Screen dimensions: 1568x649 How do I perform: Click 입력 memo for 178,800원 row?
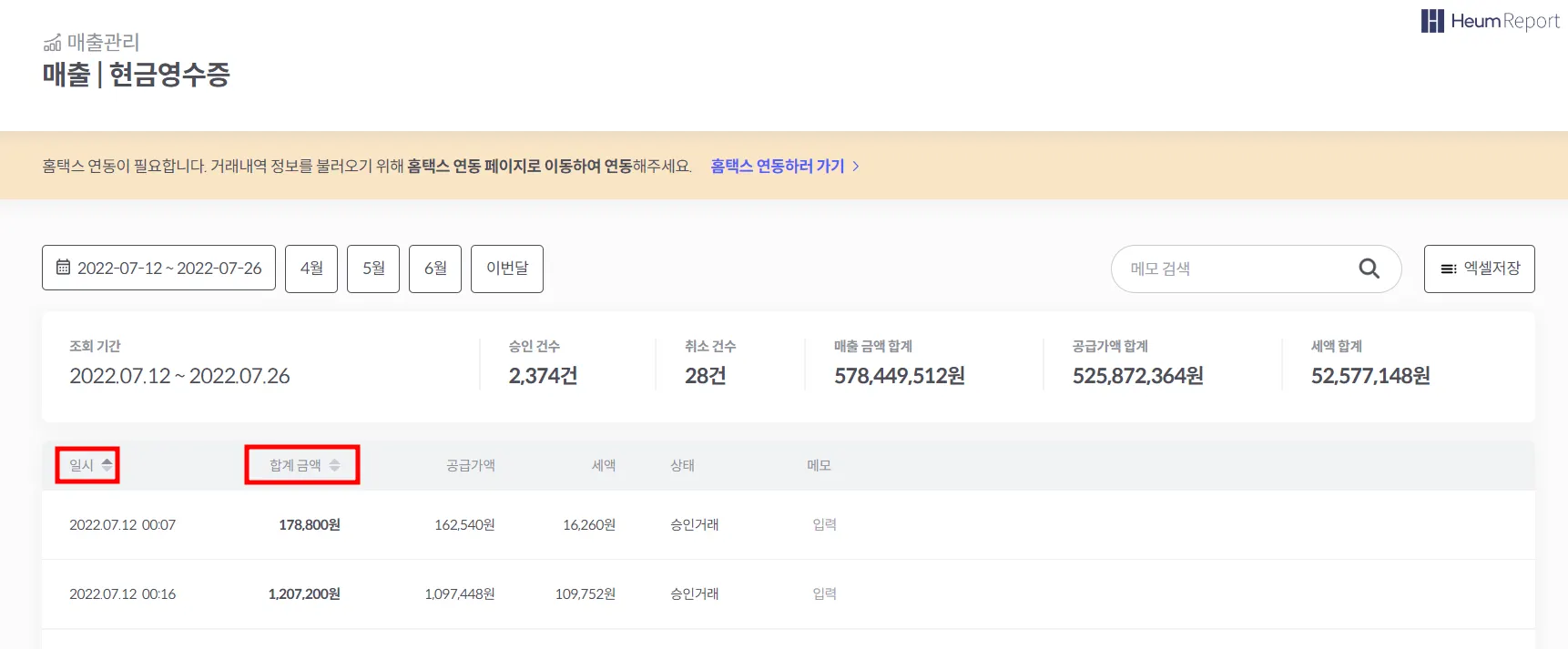[x=824, y=525]
